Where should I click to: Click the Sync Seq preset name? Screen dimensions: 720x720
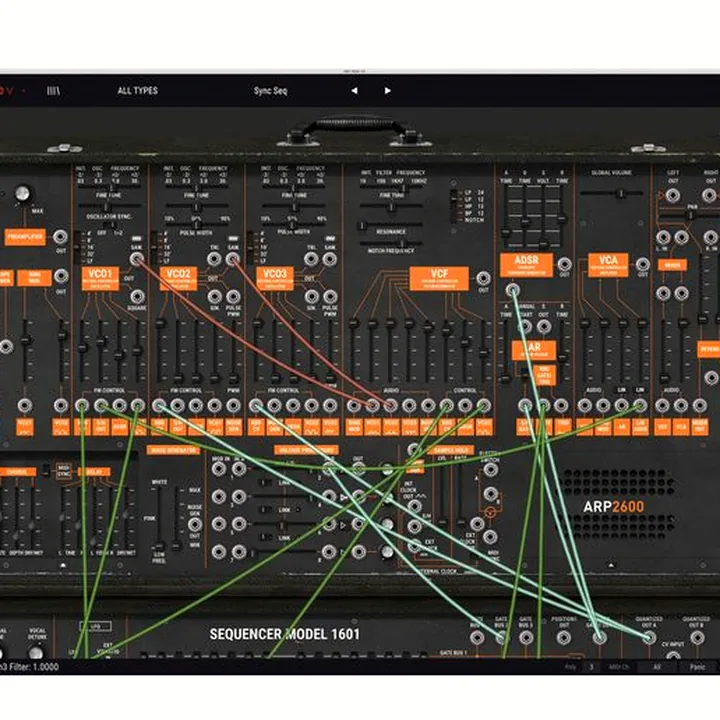pos(270,91)
